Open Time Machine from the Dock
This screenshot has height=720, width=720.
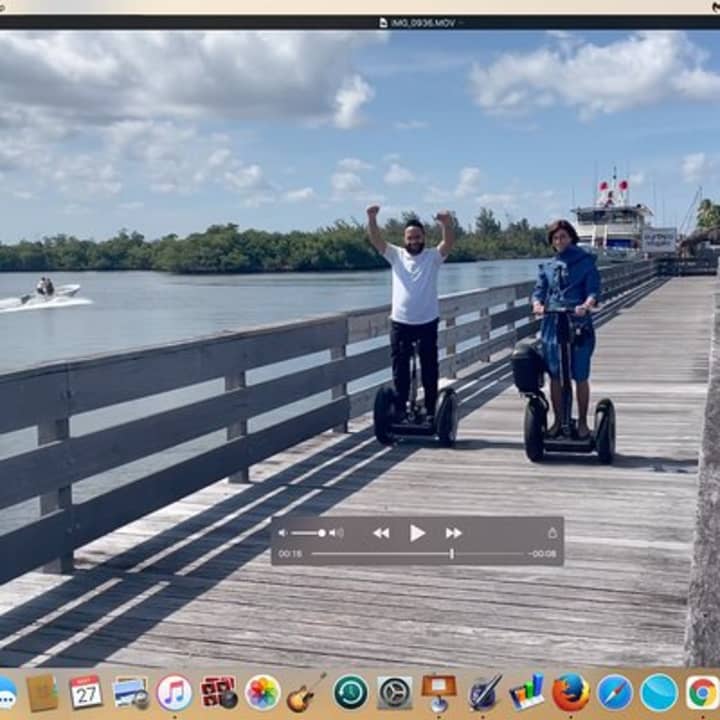point(350,692)
